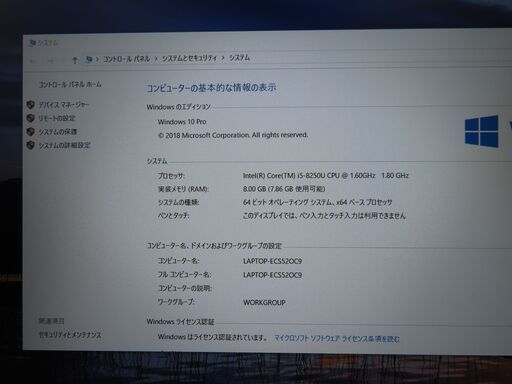Screen dimensions: 512x384
Task: Click the コンピューターの説明 label
Action: [185, 288]
